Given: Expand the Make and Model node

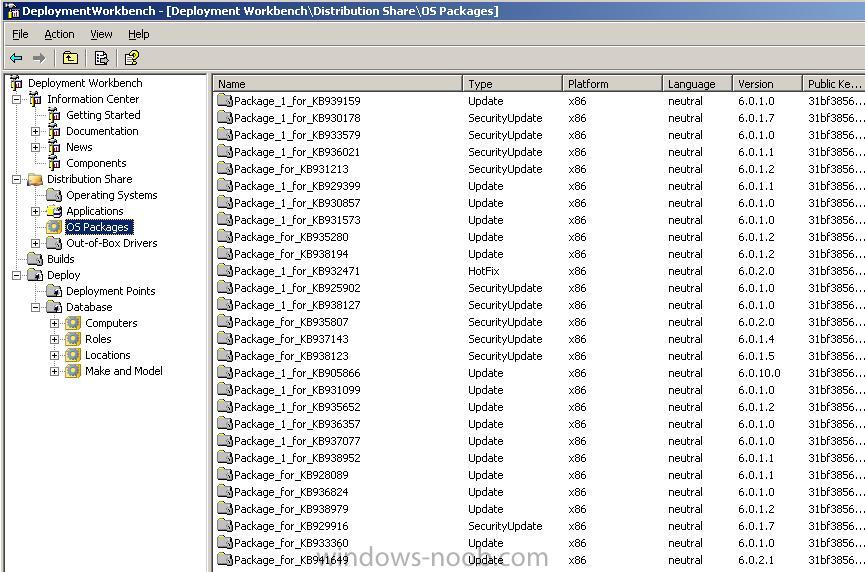Looking at the screenshot, I should click(x=54, y=371).
